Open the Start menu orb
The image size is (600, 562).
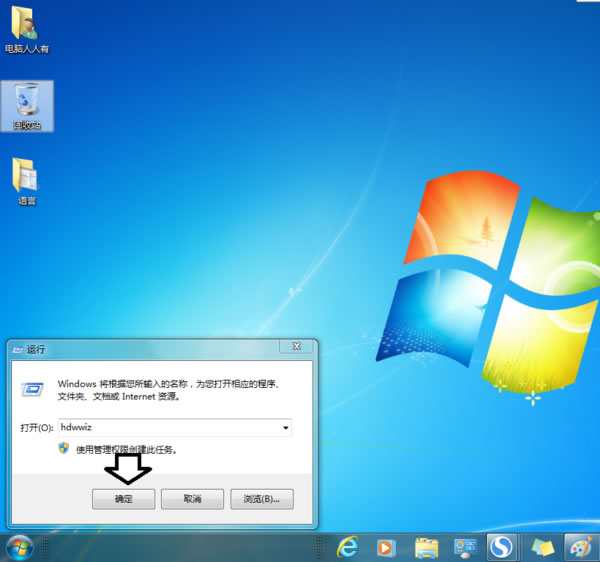click(x=19, y=548)
